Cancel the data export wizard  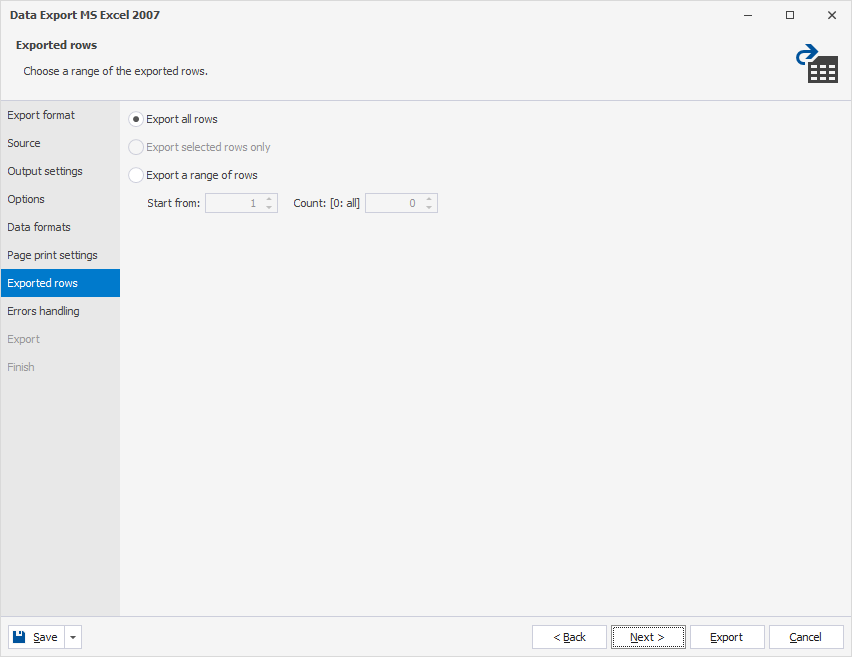click(x=806, y=637)
